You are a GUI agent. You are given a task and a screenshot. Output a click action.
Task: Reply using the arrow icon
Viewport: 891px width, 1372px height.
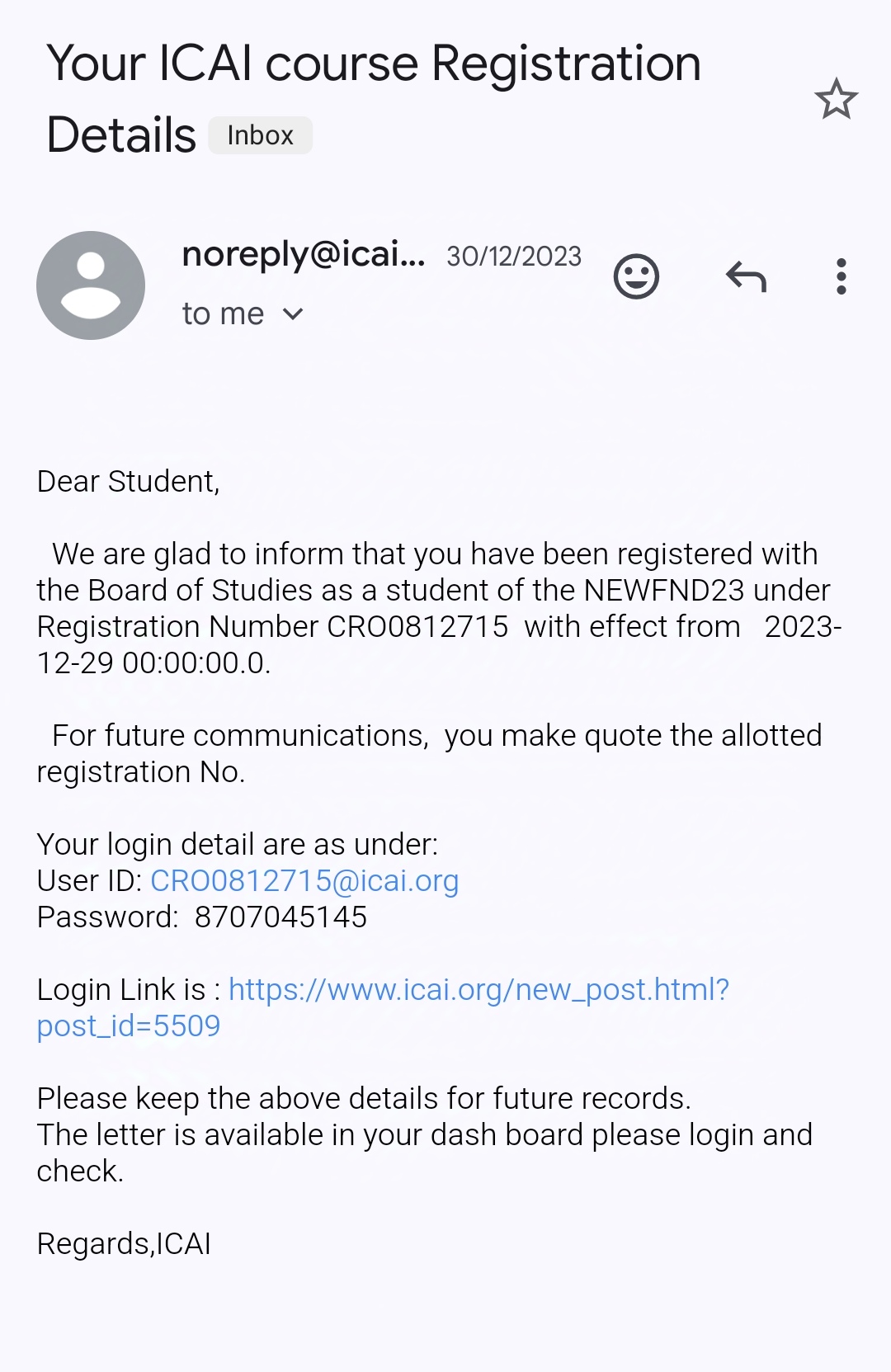(746, 276)
